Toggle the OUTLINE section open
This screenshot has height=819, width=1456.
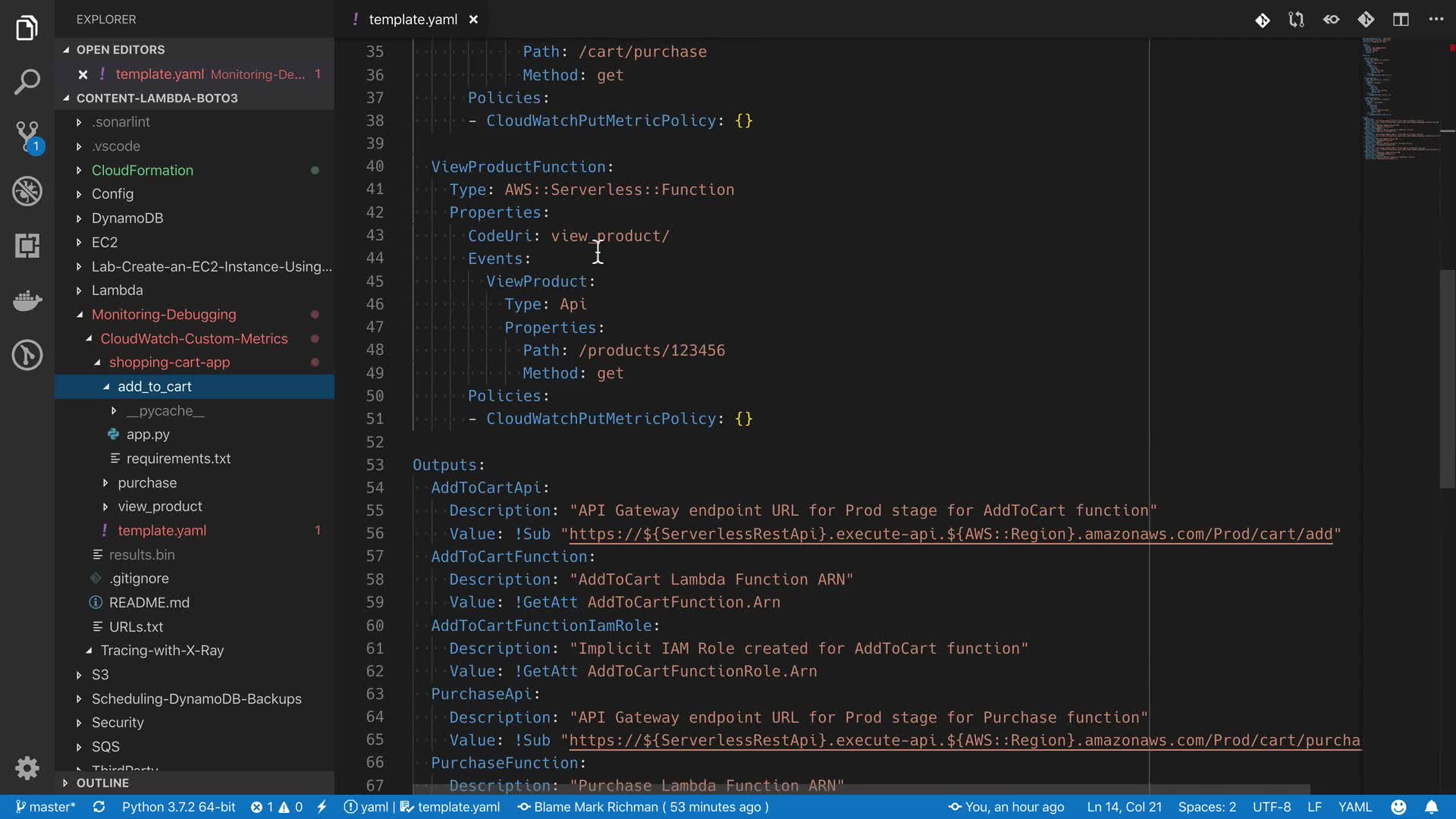coord(102,783)
